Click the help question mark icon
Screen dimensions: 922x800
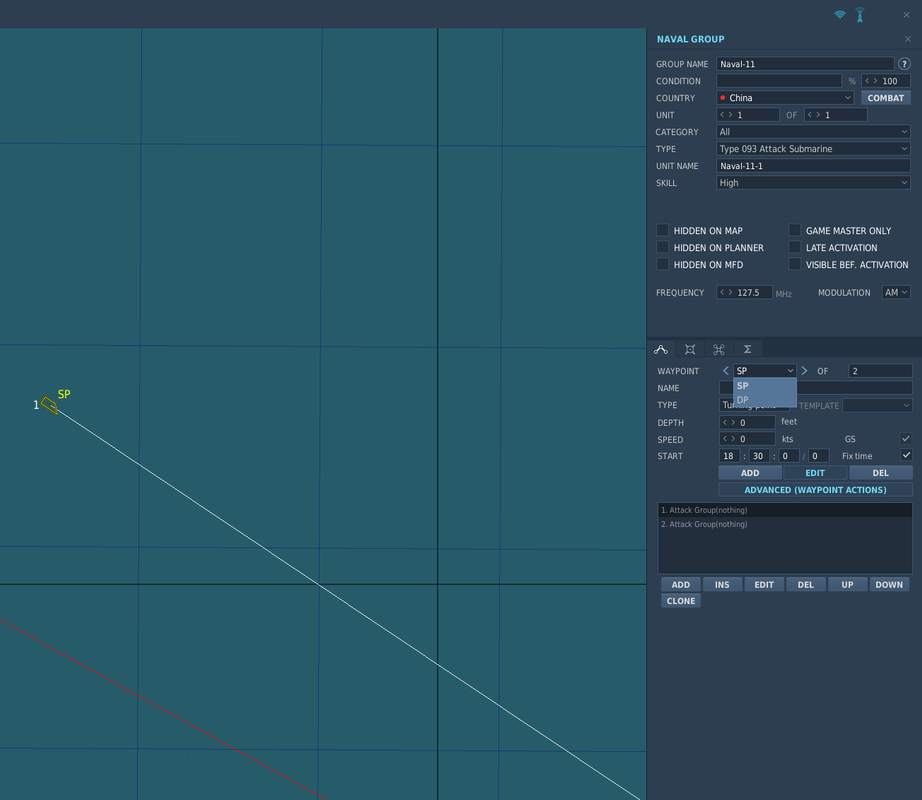[904, 63]
